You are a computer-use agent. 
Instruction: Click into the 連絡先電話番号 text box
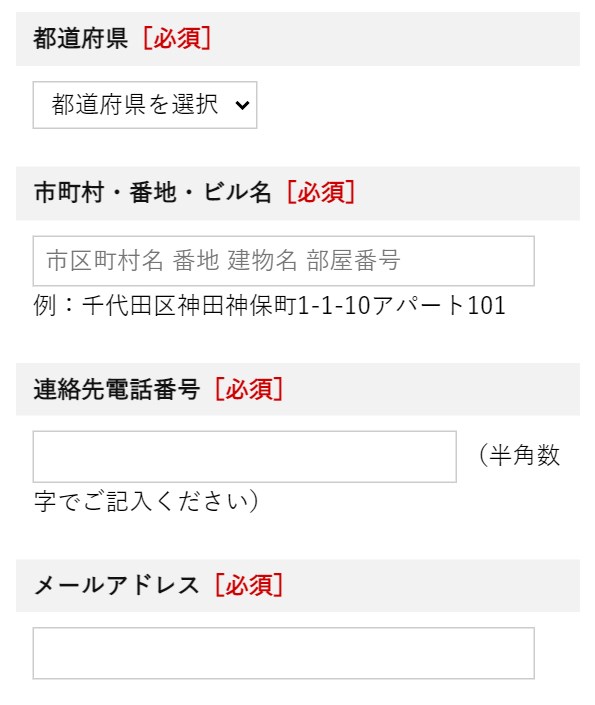(245, 457)
